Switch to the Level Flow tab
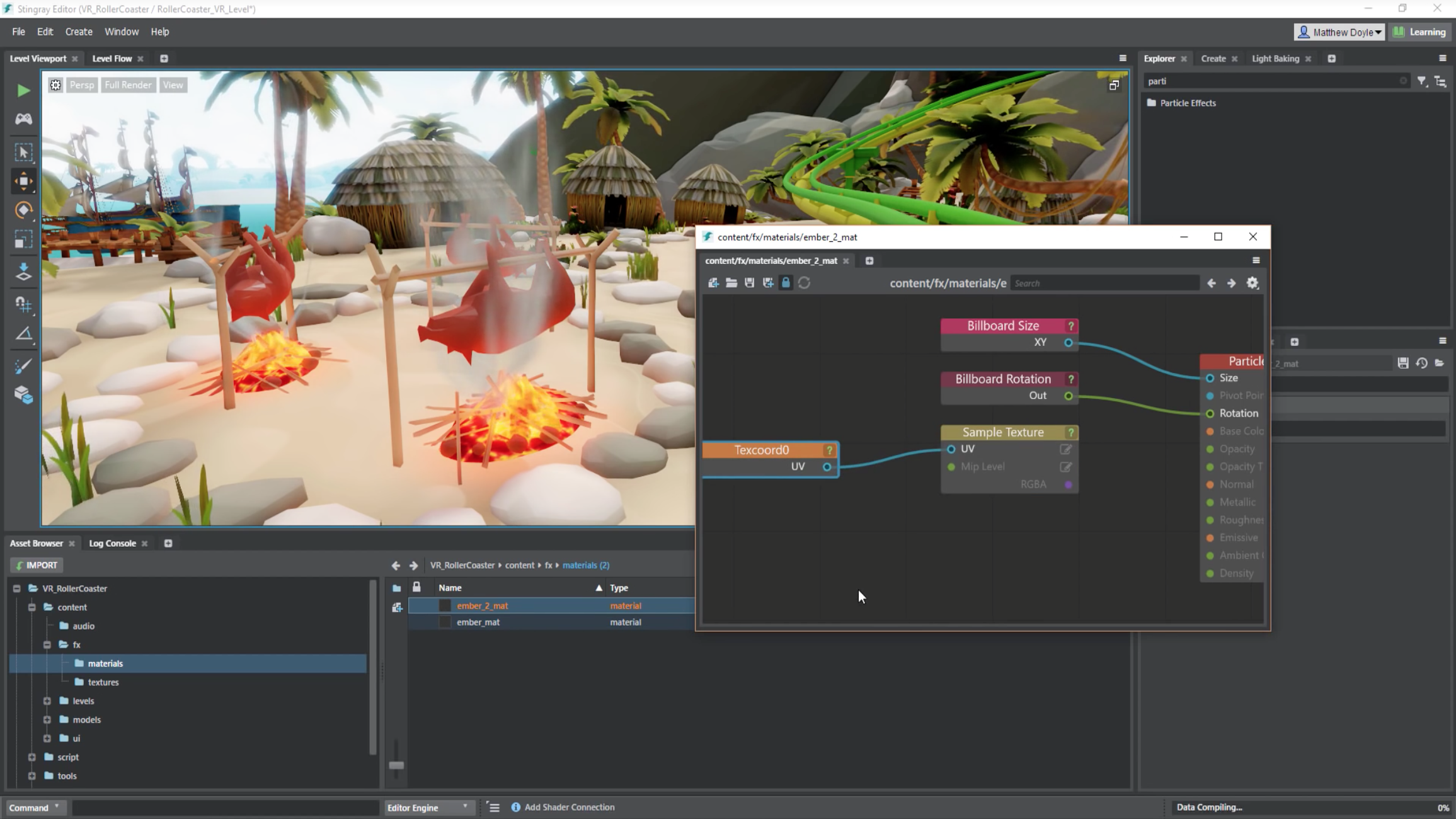The width and height of the screenshot is (1456, 819). click(112, 59)
